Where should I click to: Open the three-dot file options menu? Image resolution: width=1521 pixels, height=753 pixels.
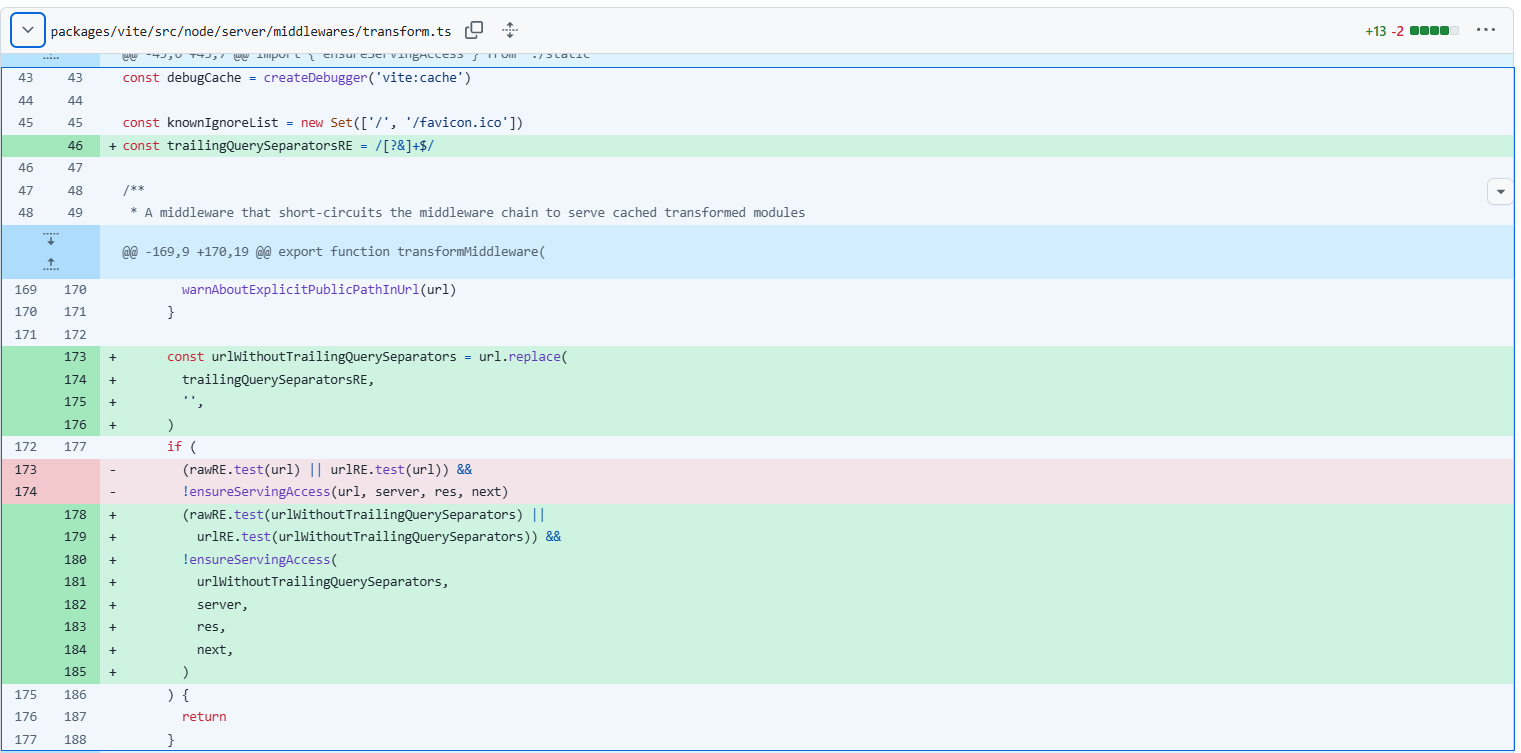click(1486, 30)
